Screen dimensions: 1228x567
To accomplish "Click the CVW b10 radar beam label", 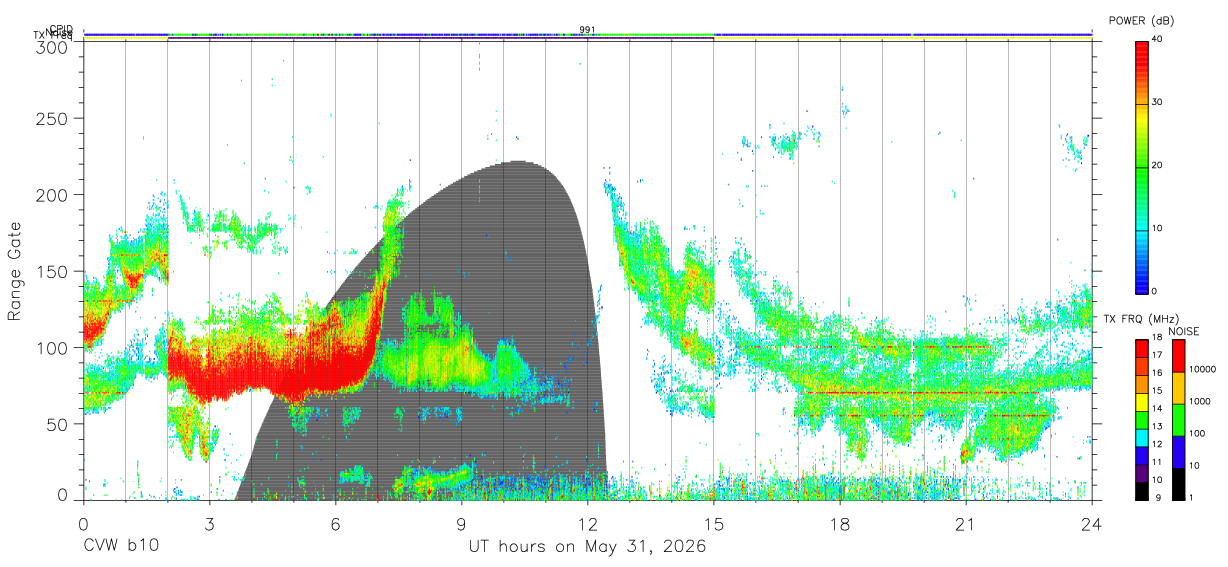I will [120, 546].
